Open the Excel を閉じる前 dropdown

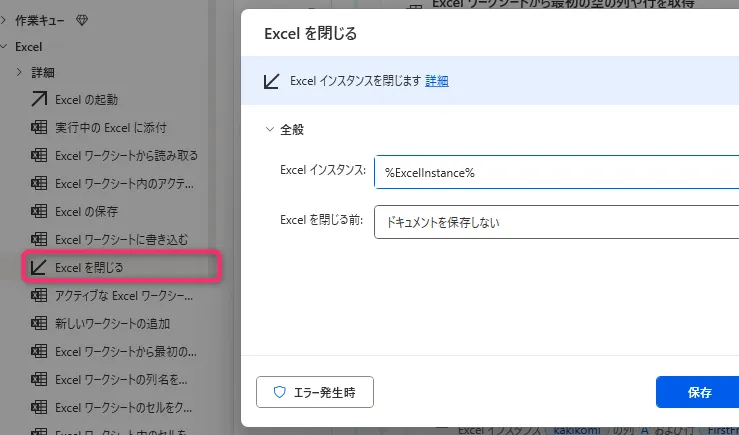coord(556,222)
